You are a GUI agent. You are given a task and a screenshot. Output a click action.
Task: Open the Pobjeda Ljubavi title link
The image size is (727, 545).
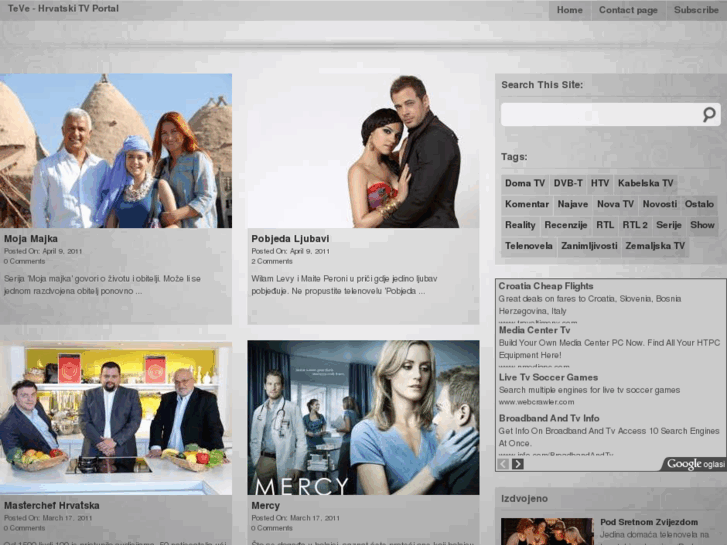[x=290, y=239]
